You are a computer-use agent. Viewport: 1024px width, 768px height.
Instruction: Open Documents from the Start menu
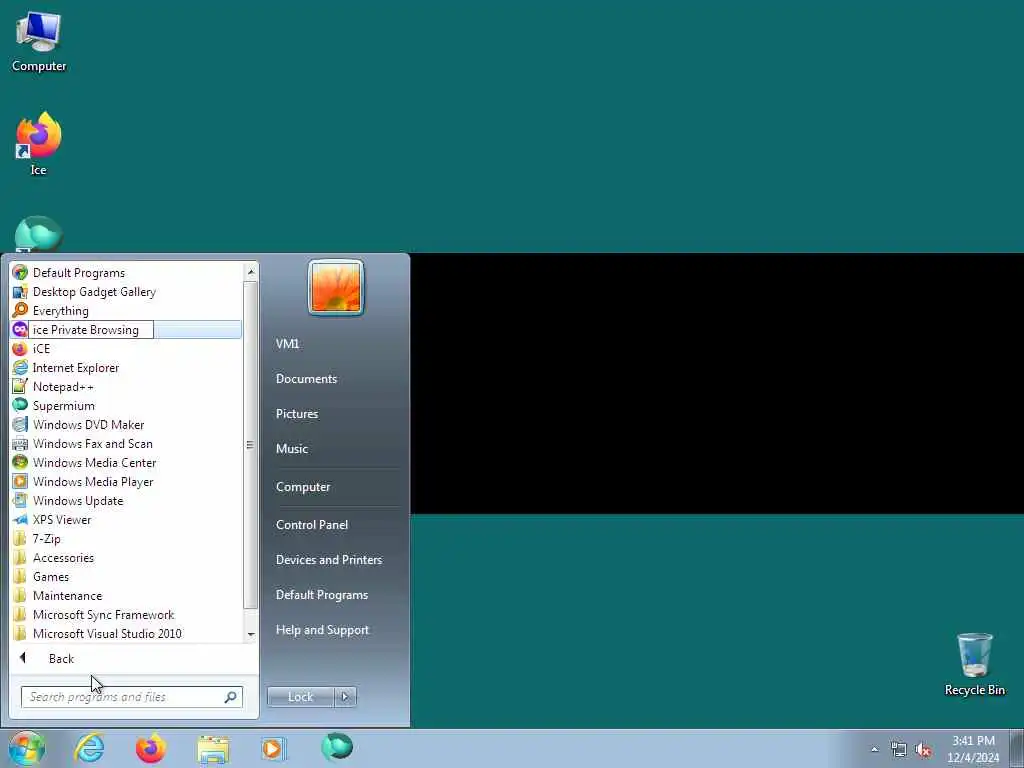[306, 379]
